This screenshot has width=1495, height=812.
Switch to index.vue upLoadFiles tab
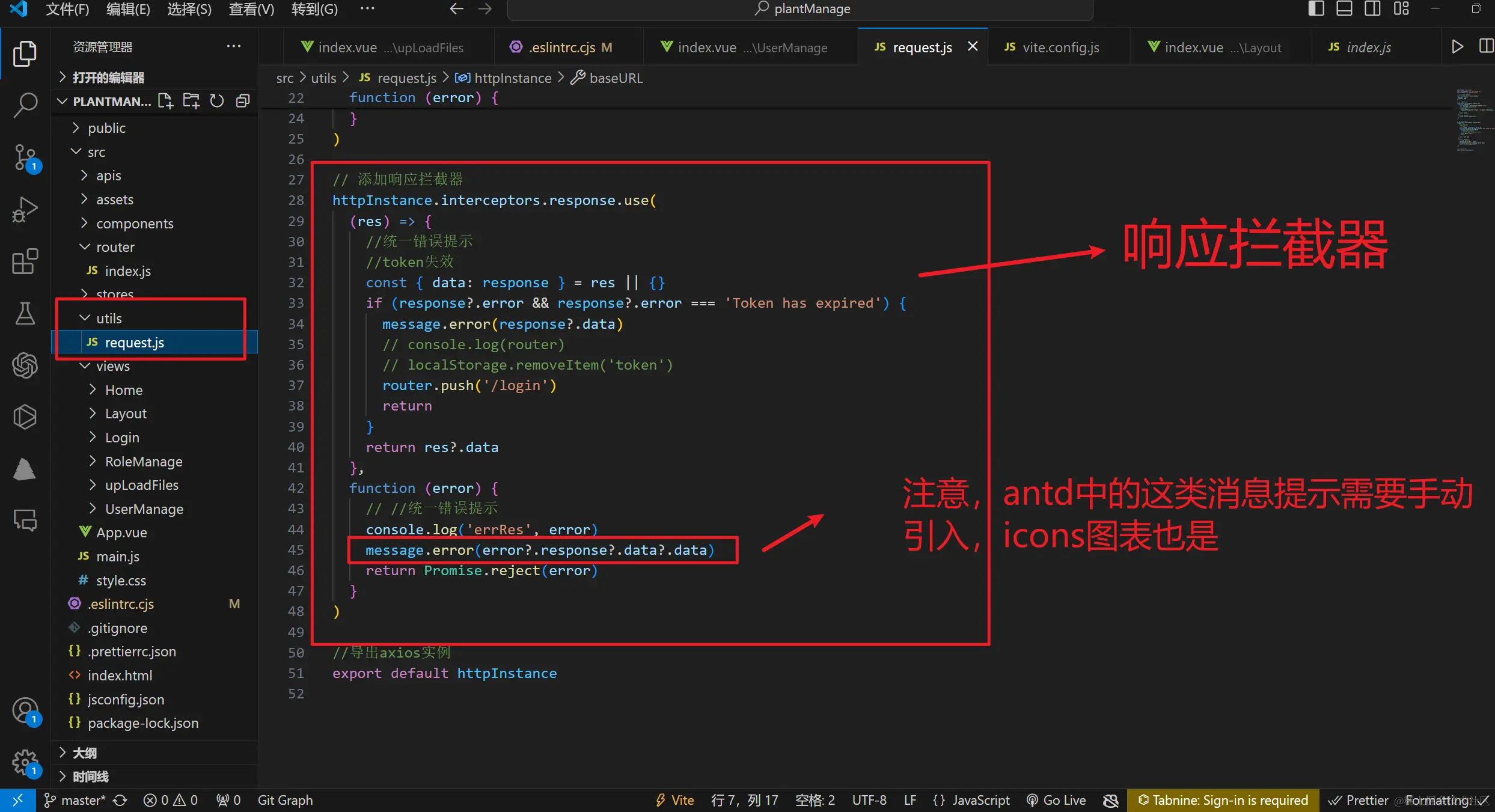390,47
